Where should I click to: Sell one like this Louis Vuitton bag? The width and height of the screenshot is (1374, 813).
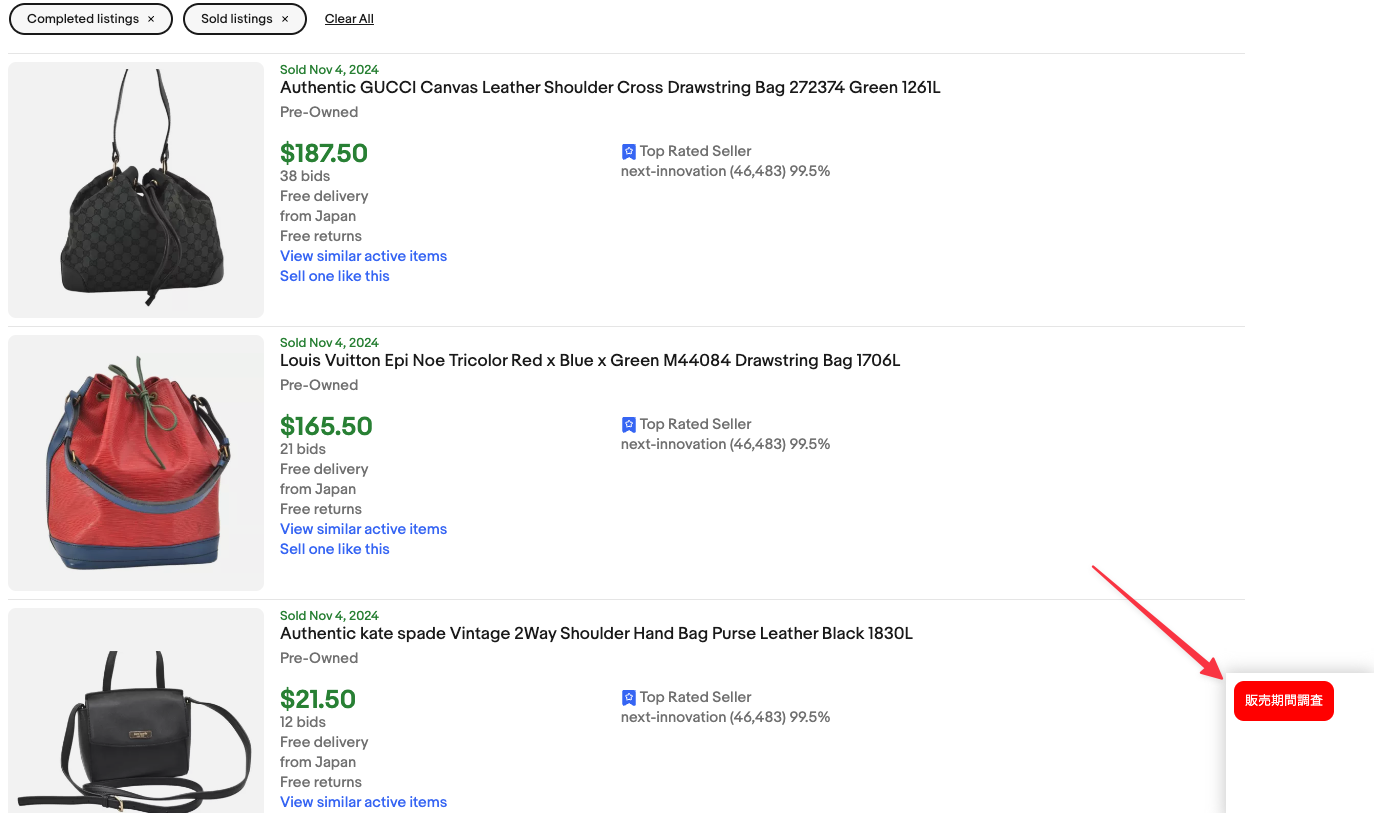tap(334, 549)
